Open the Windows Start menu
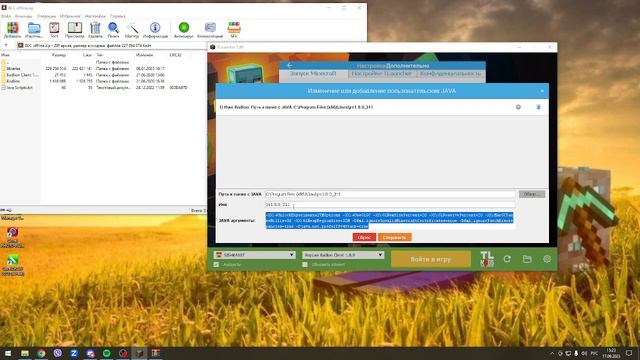 coord(8,353)
